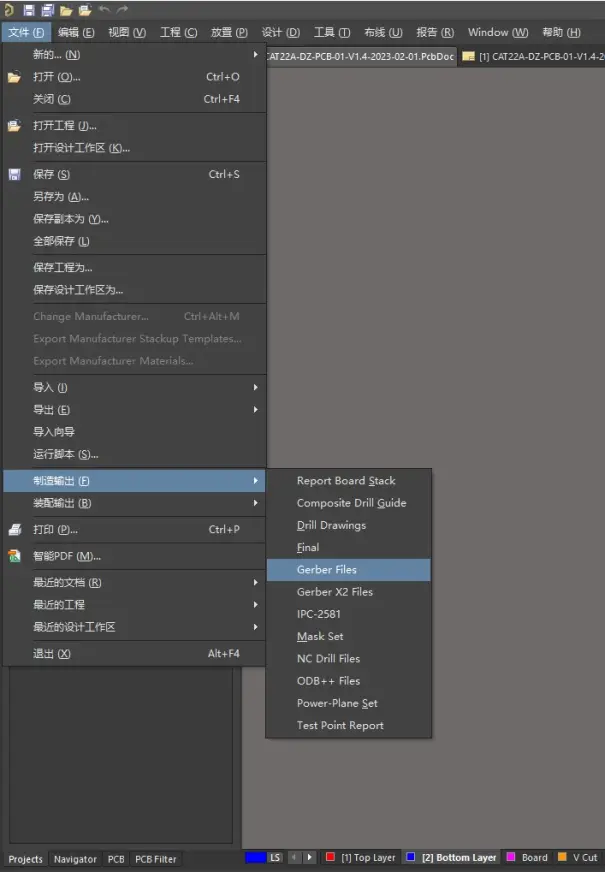Image resolution: width=605 pixels, height=872 pixels.
Task: Switch to the Navigator panel tab
Action: coord(75,859)
